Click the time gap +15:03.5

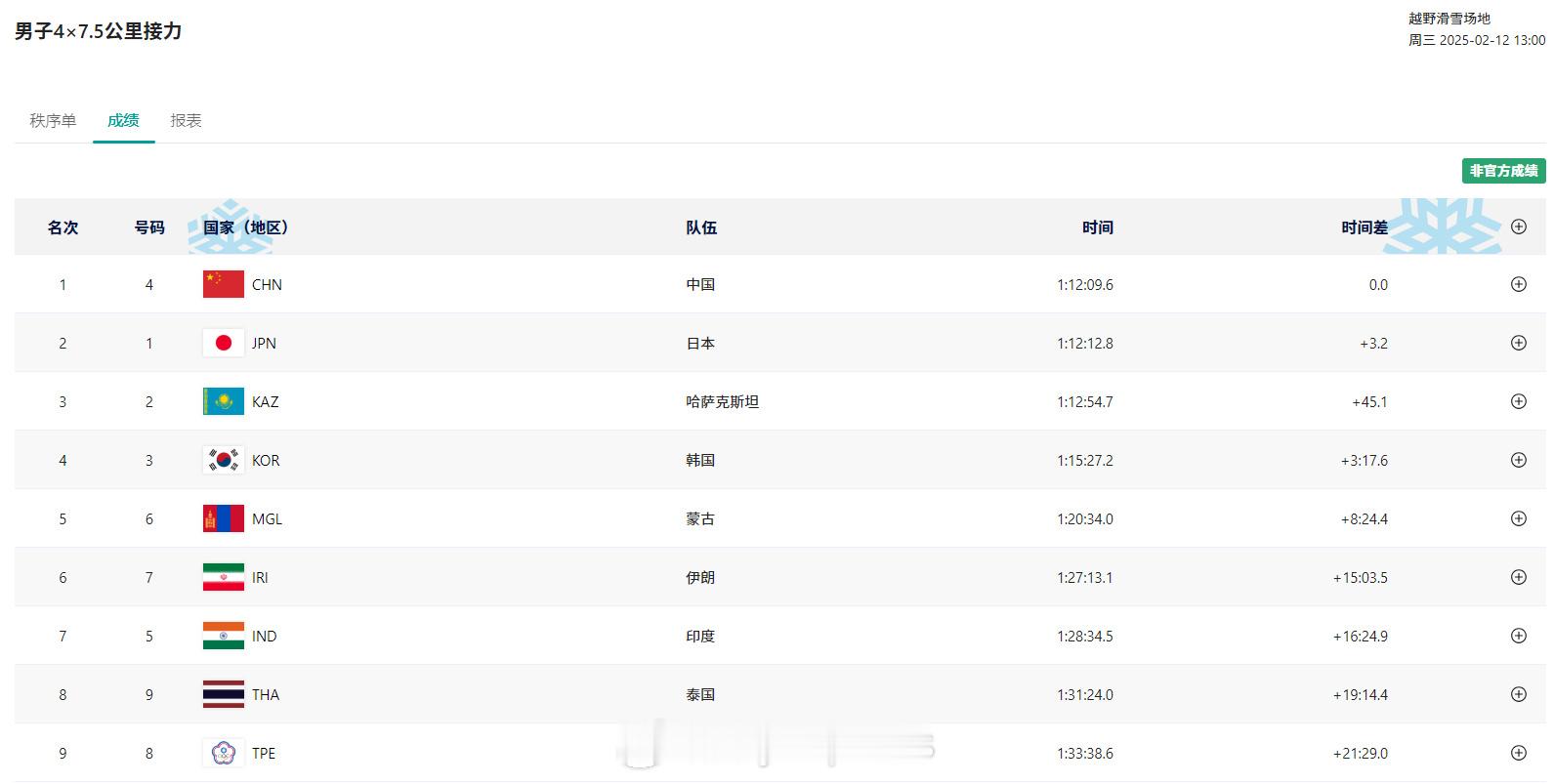[x=1361, y=578]
